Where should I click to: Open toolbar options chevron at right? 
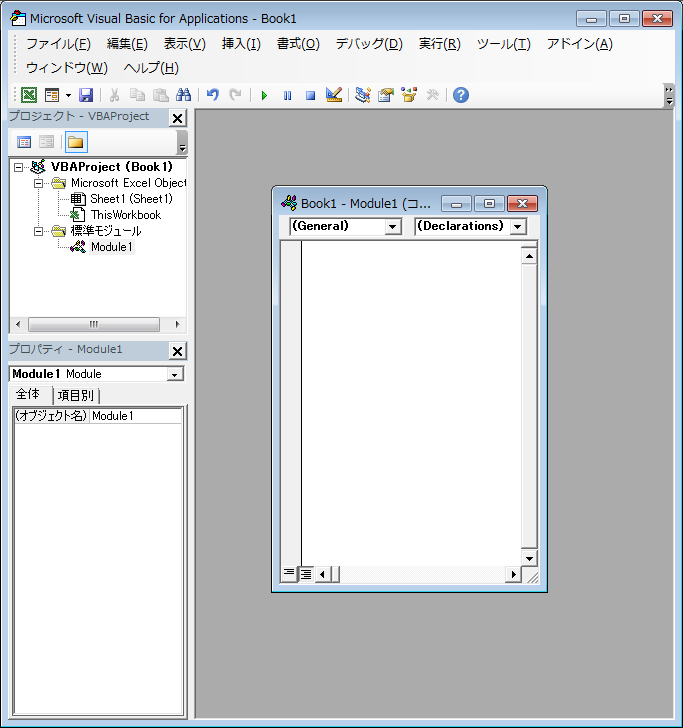click(669, 96)
